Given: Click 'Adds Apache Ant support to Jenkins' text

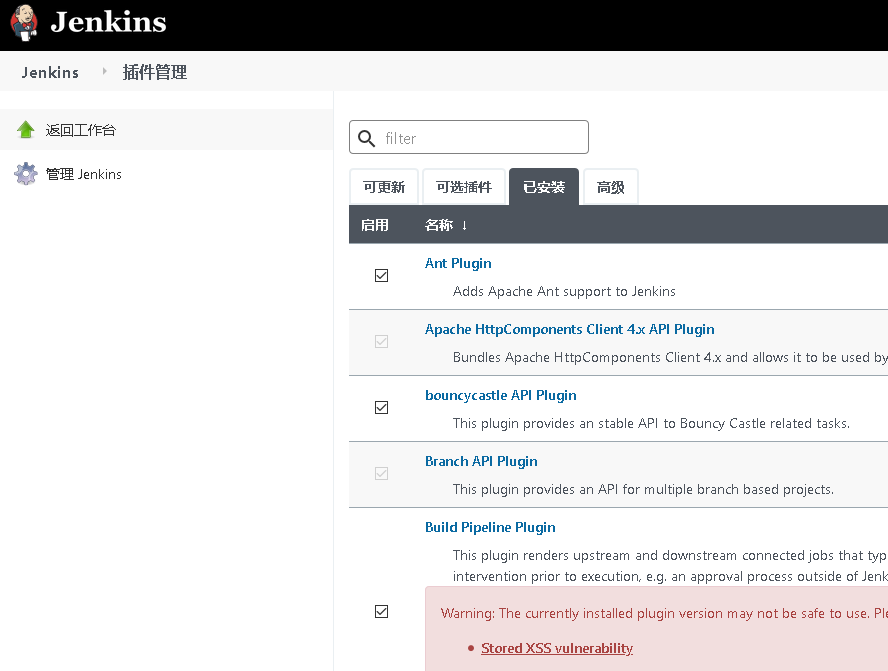Looking at the screenshot, I should (564, 292).
